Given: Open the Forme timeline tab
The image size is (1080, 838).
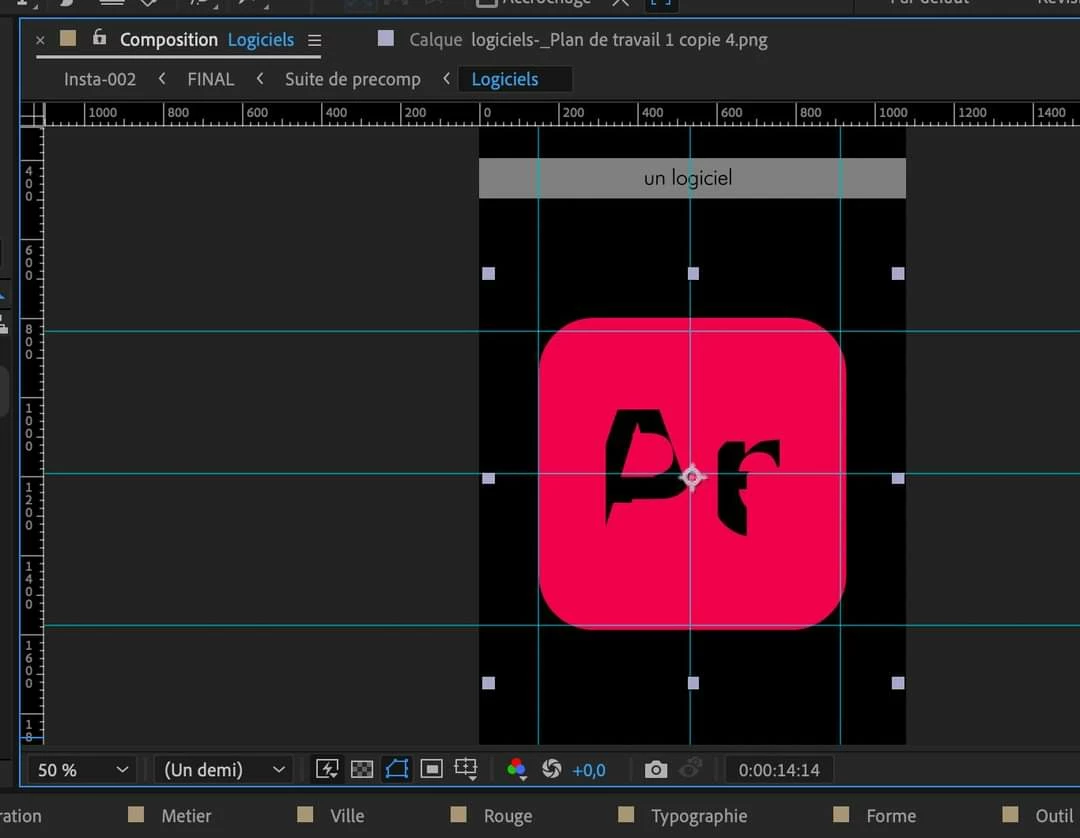Looking at the screenshot, I should tap(891, 816).
